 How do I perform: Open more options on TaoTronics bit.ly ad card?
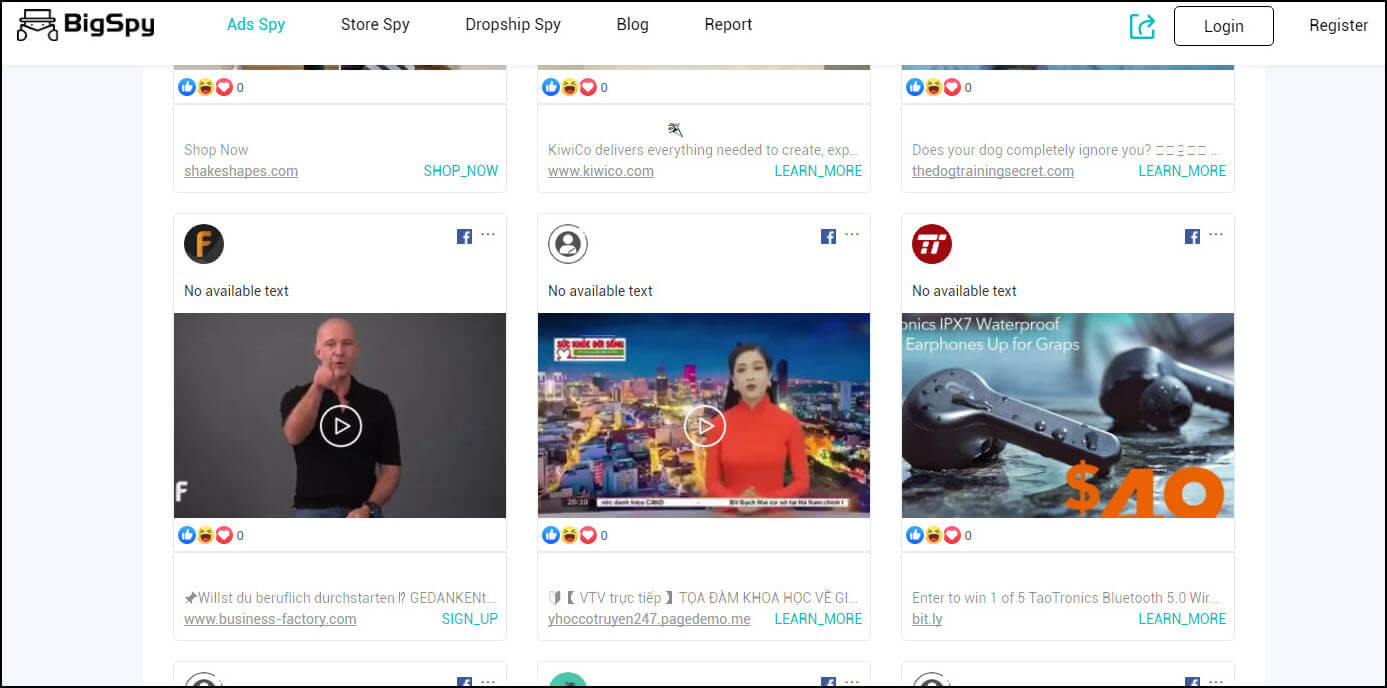pyautogui.click(x=1216, y=235)
